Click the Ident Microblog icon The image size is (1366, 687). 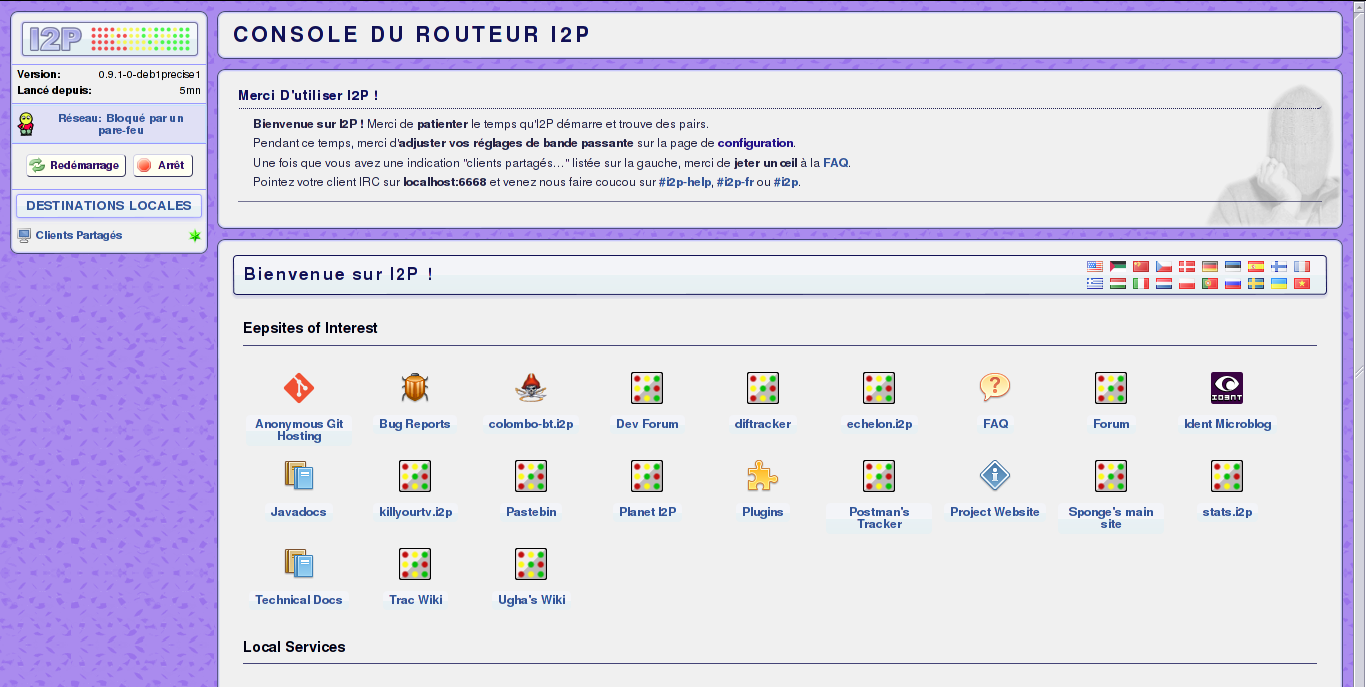pos(1227,388)
